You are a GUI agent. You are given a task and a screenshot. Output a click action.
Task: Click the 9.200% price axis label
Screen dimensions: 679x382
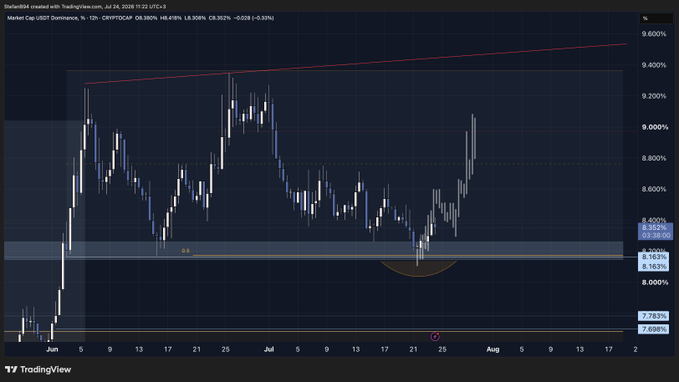654,96
